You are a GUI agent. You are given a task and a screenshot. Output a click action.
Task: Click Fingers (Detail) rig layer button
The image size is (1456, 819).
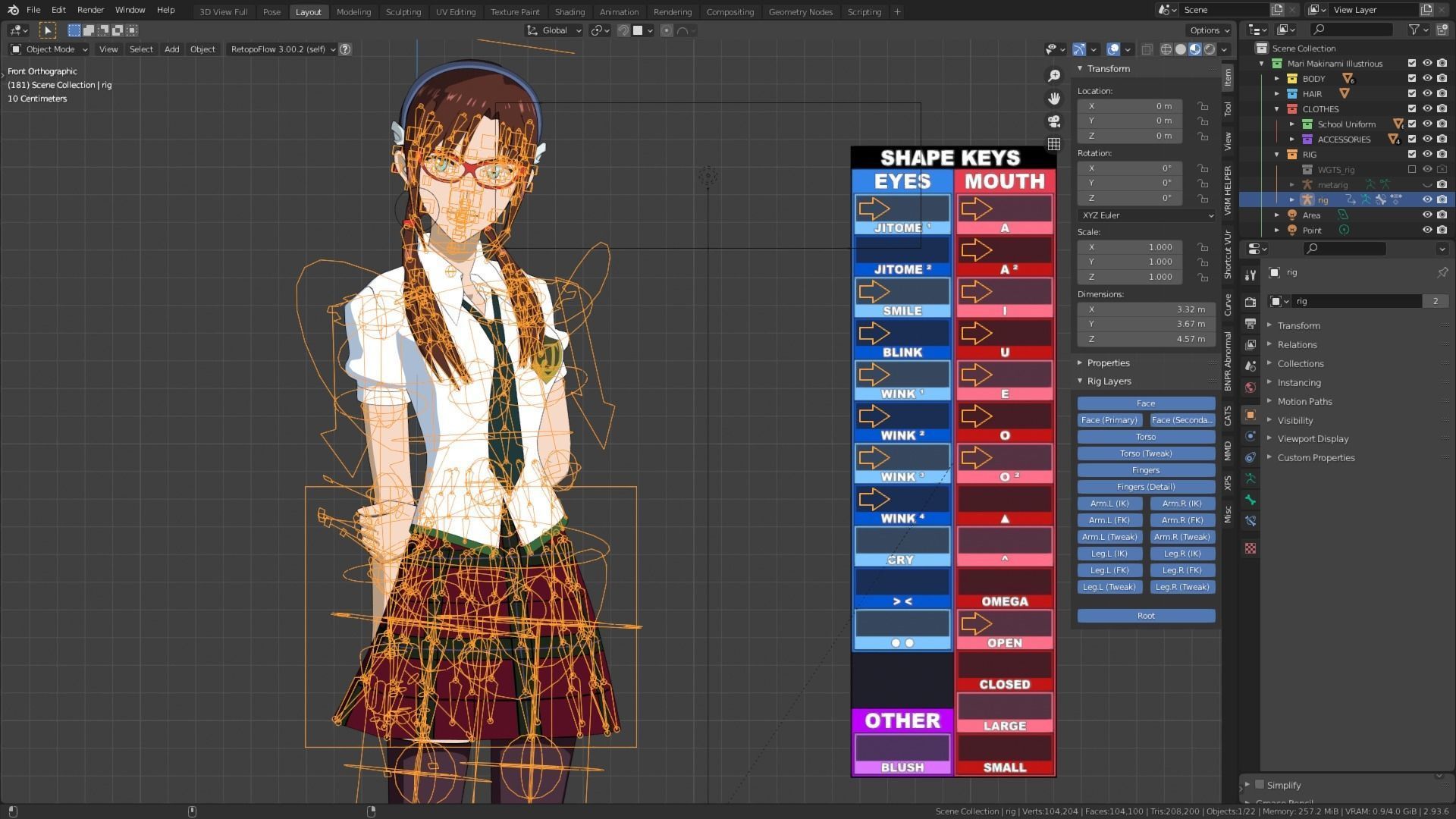point(1146,487)
